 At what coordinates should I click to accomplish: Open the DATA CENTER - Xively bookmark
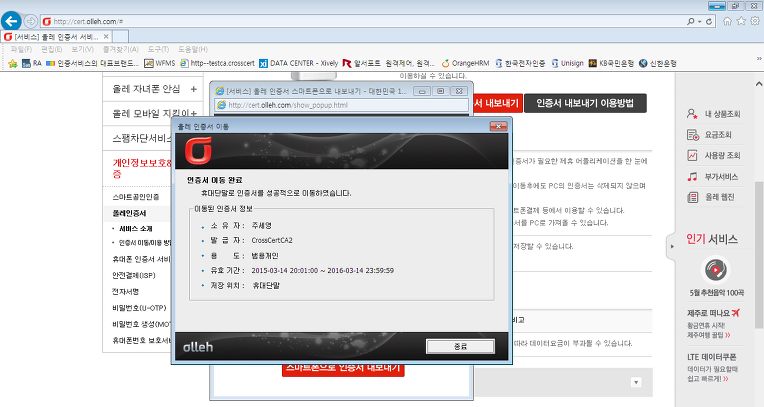(299, 63)
